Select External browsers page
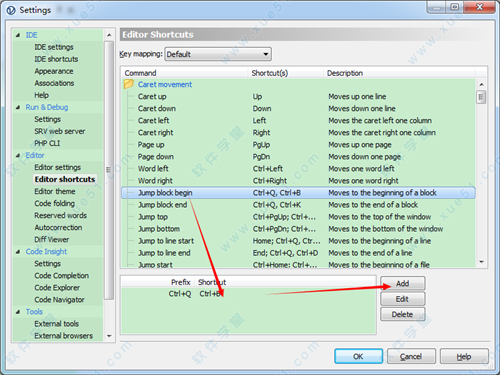 pyautogui.click(x=63, y=336)
